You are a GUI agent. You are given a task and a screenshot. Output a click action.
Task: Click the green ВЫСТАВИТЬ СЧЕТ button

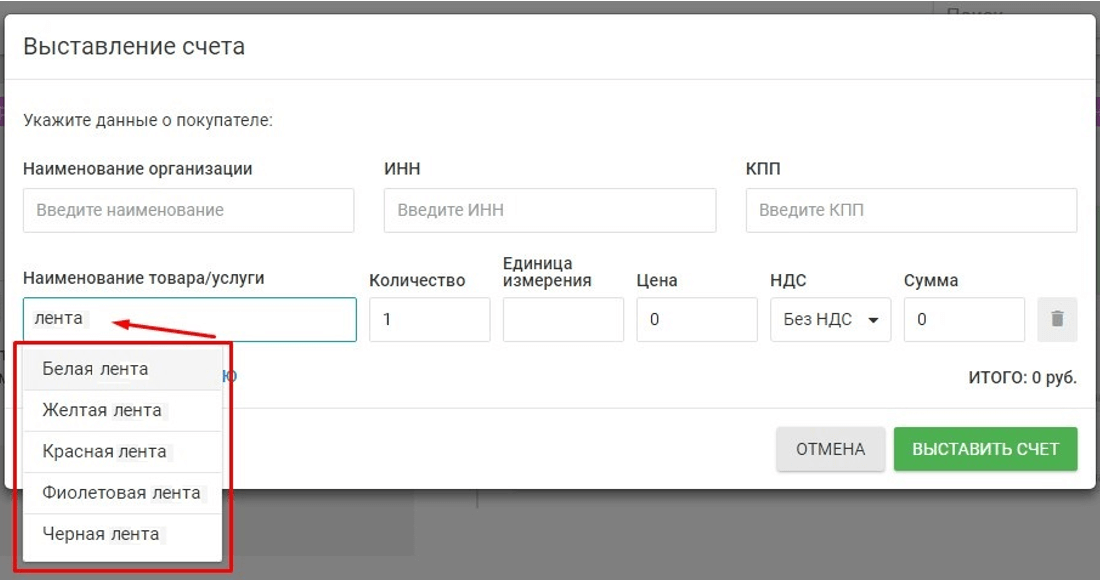click(985, 449)
